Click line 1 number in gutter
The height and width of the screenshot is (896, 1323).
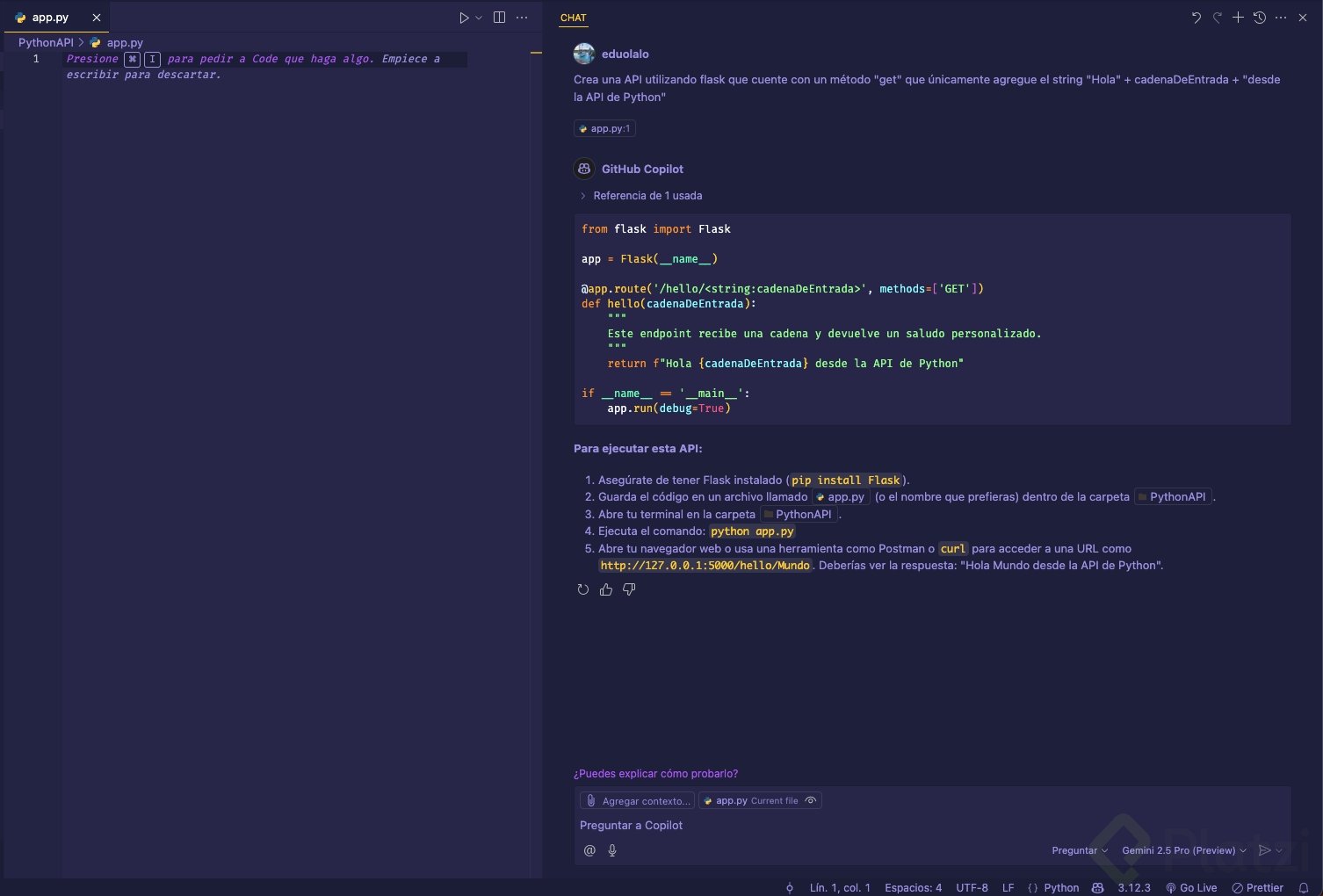(x=36, y=59)
